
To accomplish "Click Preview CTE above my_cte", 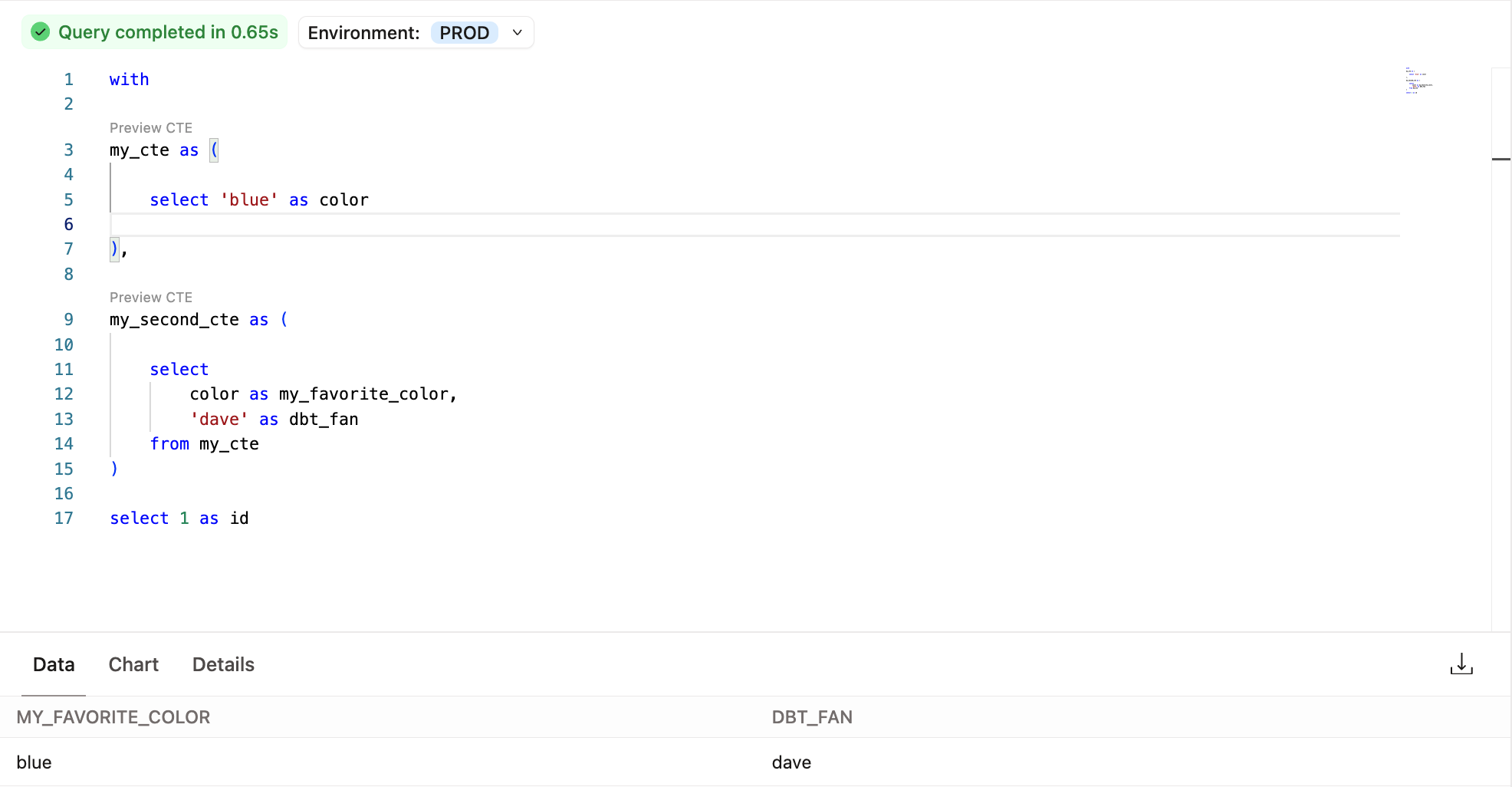I will [151, 127].
